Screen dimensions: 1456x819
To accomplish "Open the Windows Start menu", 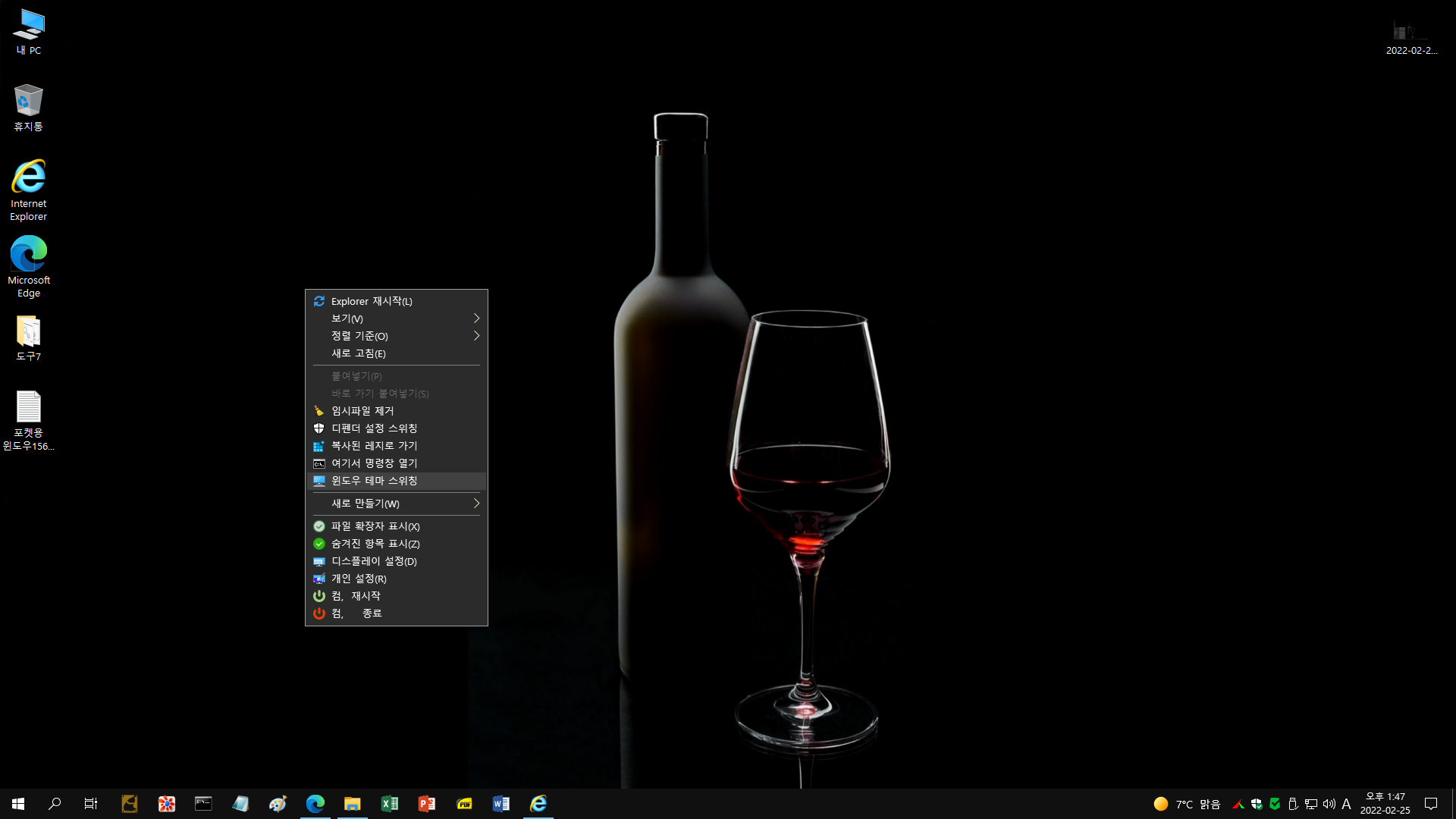I will click(18, 804).
